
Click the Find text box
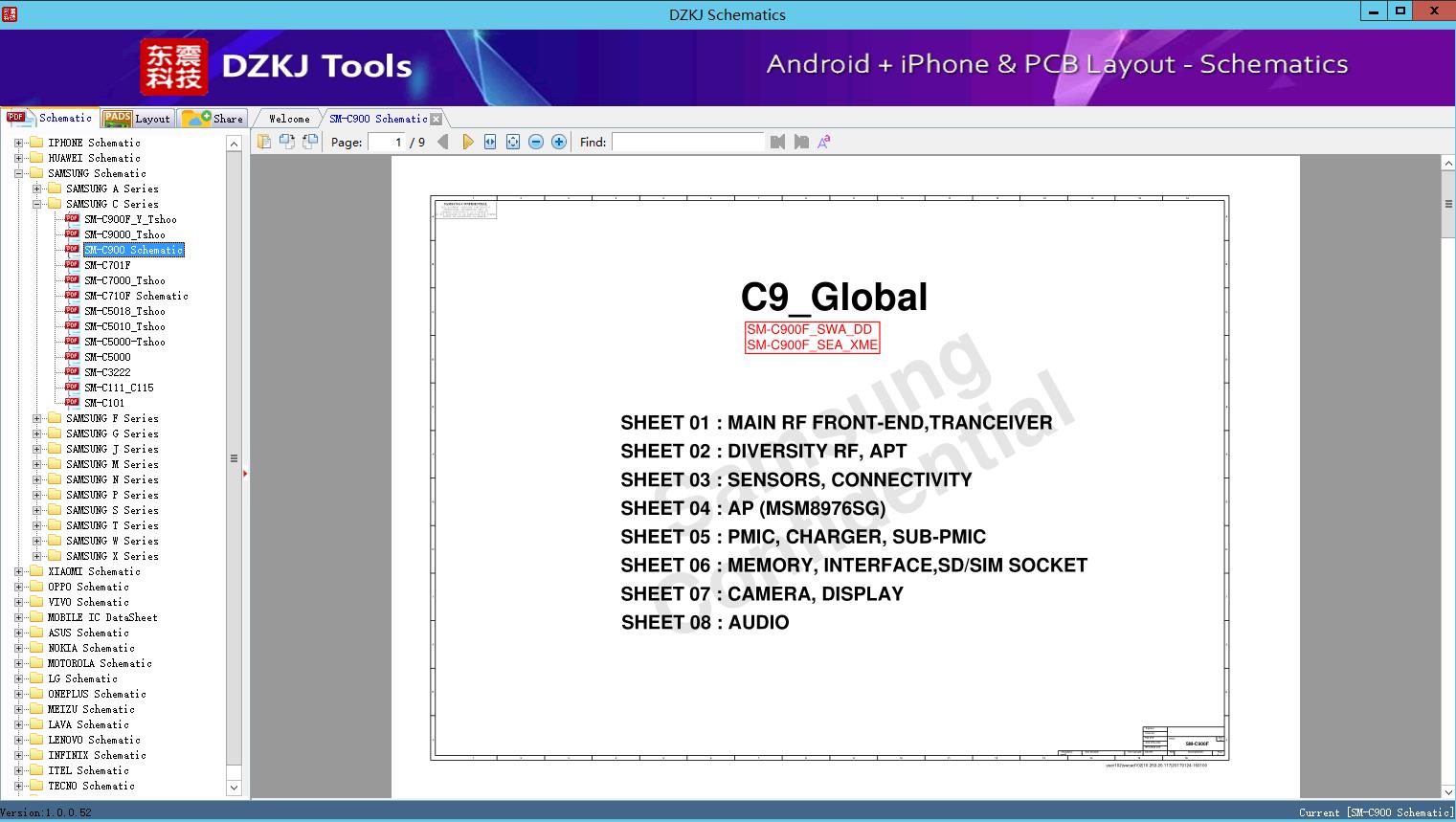[x=688, y=142]
